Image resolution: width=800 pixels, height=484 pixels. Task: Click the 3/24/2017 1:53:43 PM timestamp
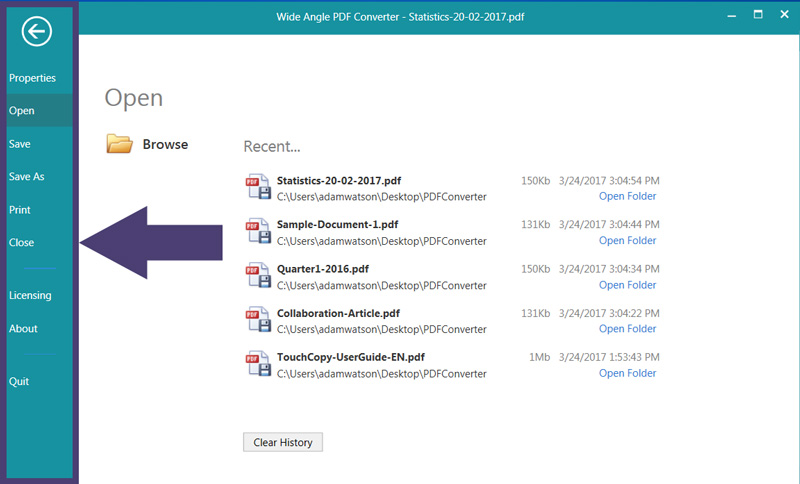(609, 357)
